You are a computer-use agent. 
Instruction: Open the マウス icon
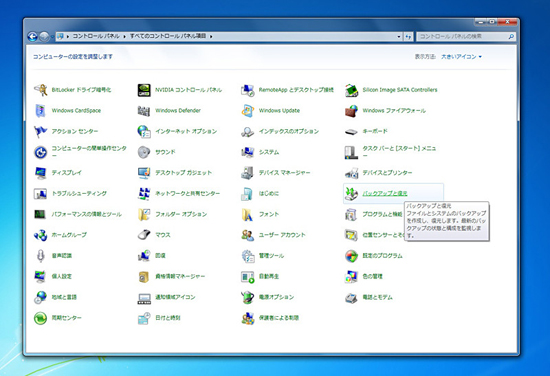[144, 235]
